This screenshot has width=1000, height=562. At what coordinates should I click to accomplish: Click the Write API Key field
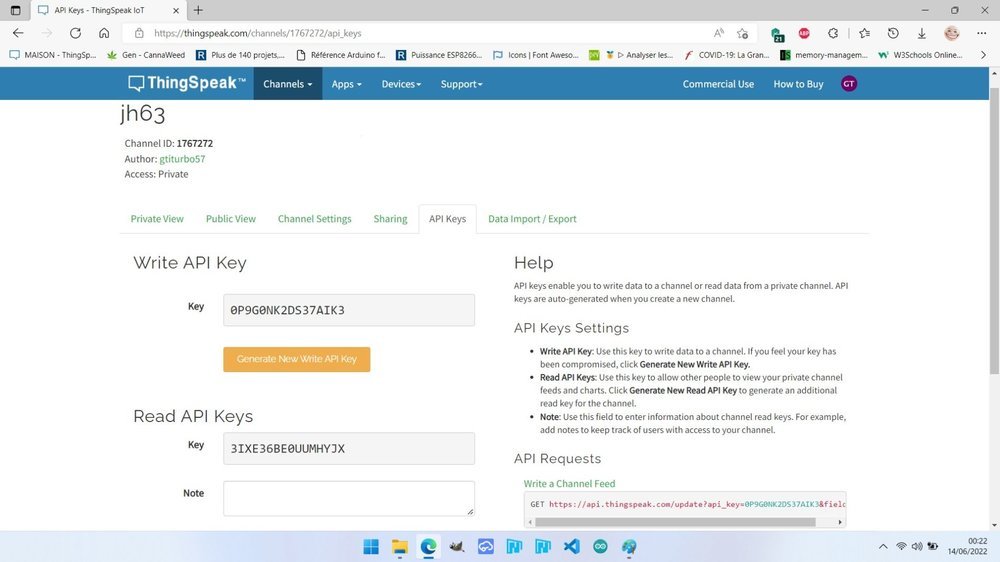pos(349,310)
